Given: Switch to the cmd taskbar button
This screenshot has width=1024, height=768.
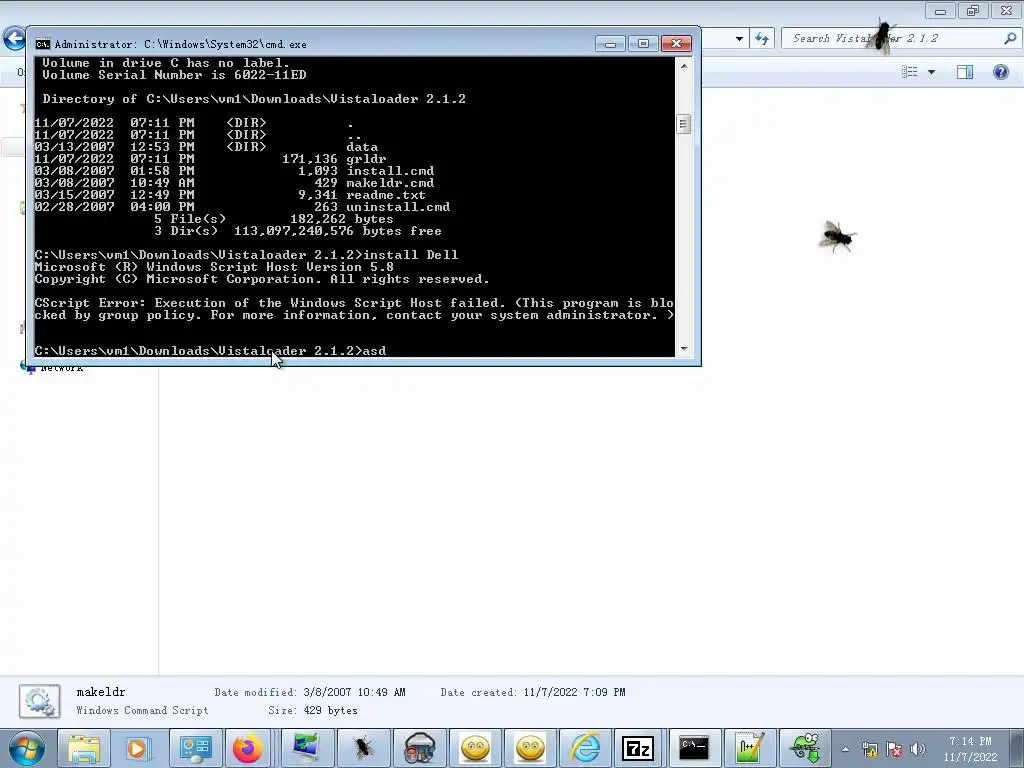Looking at the screenshot, I should pos(694,748).
